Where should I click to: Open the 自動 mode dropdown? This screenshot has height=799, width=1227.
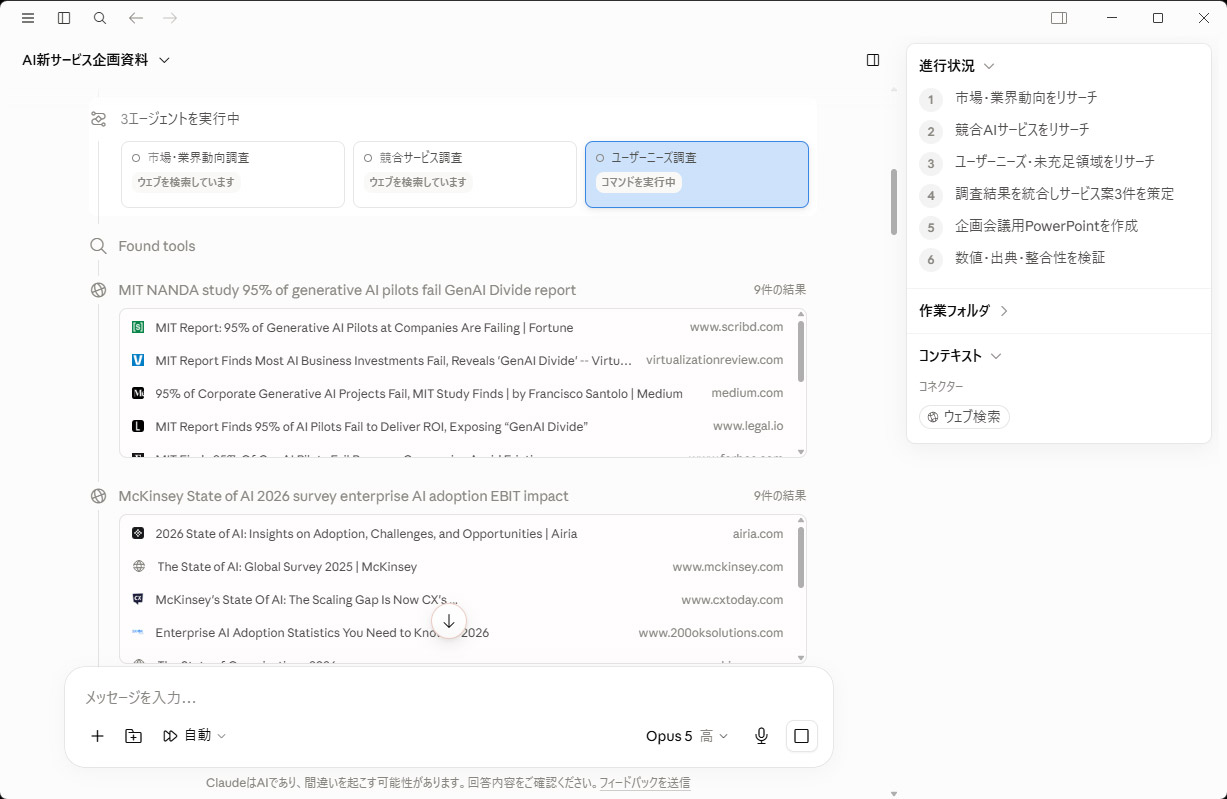195,736
